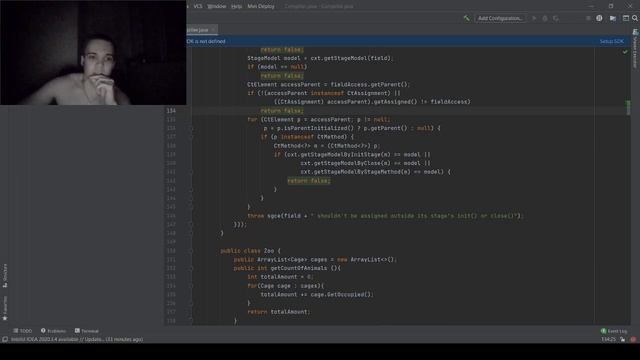Open the Help menu
Screen dimensions: 640x360
tap(236, 6)
